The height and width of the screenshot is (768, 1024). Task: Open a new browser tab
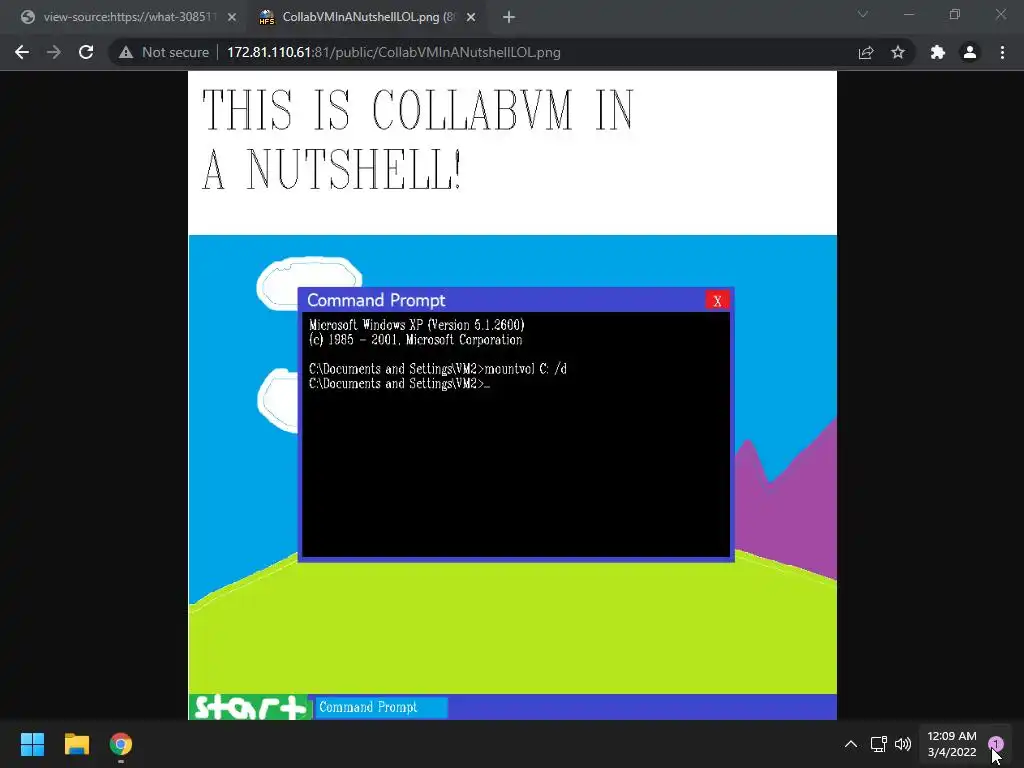click(509, 17)
